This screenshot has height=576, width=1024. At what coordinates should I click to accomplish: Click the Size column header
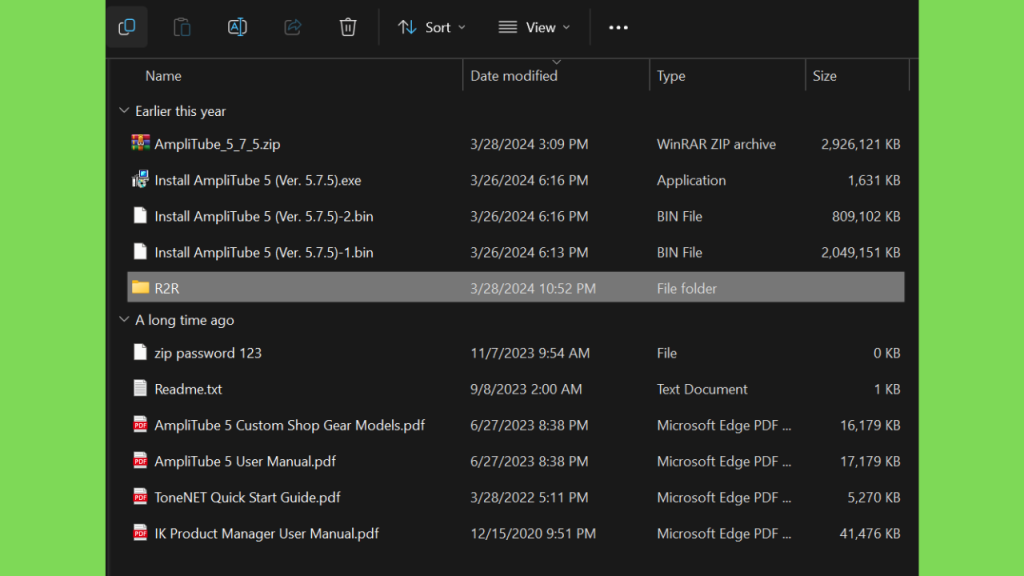(825, 76)
